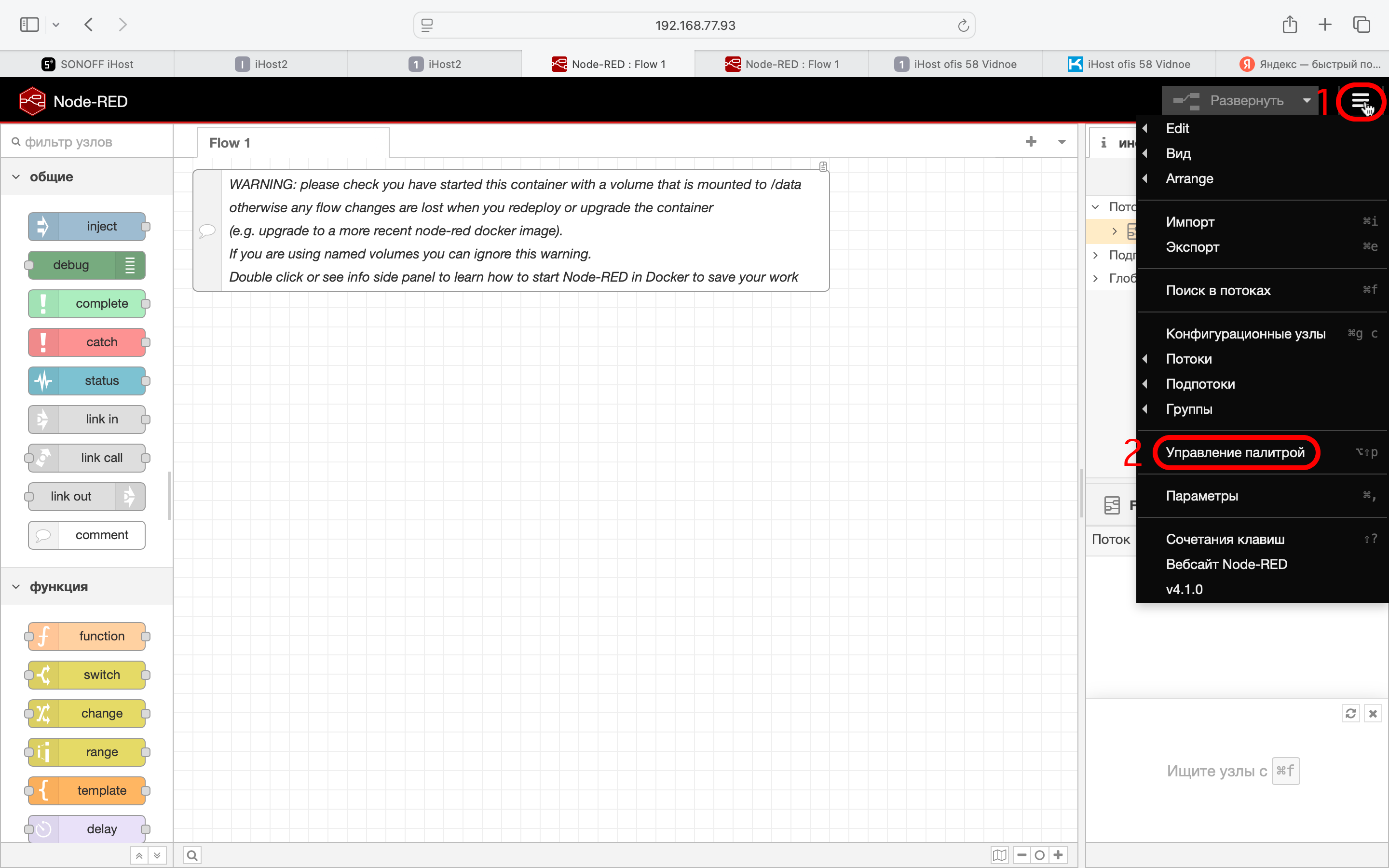1389x868 pixels.
Task: Switch to the Flow 1 workspace tab
Action: (x=230, y=143)
